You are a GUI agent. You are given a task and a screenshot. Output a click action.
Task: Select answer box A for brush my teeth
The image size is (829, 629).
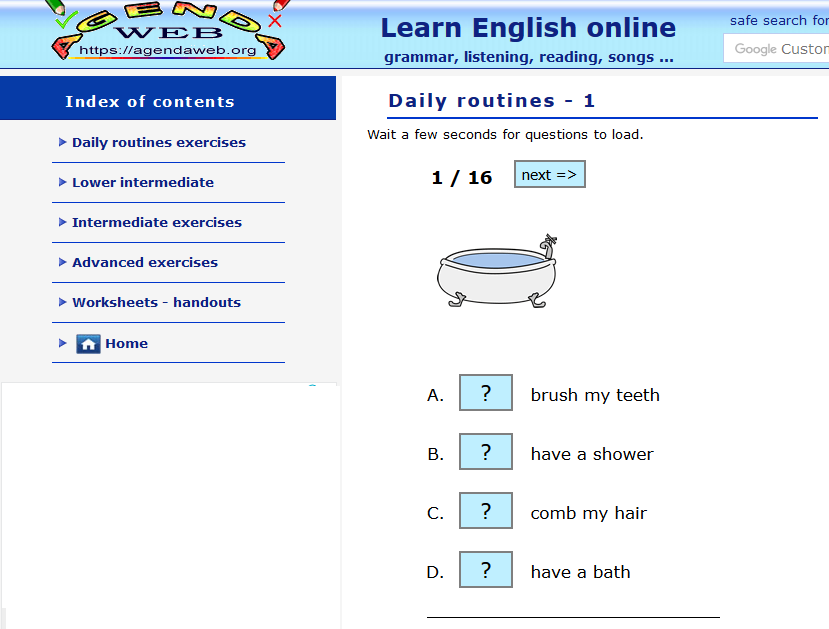(x=486, y=393)
